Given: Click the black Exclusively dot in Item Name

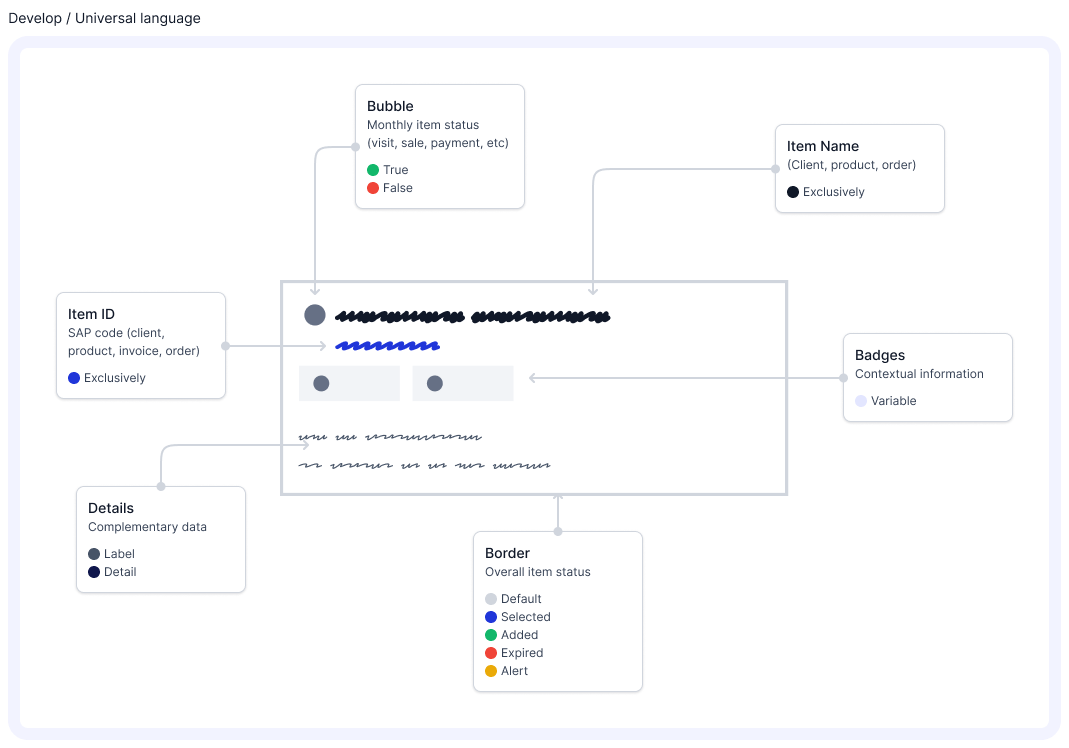Looking at the screenshot, I should click(x=793, y=192).
